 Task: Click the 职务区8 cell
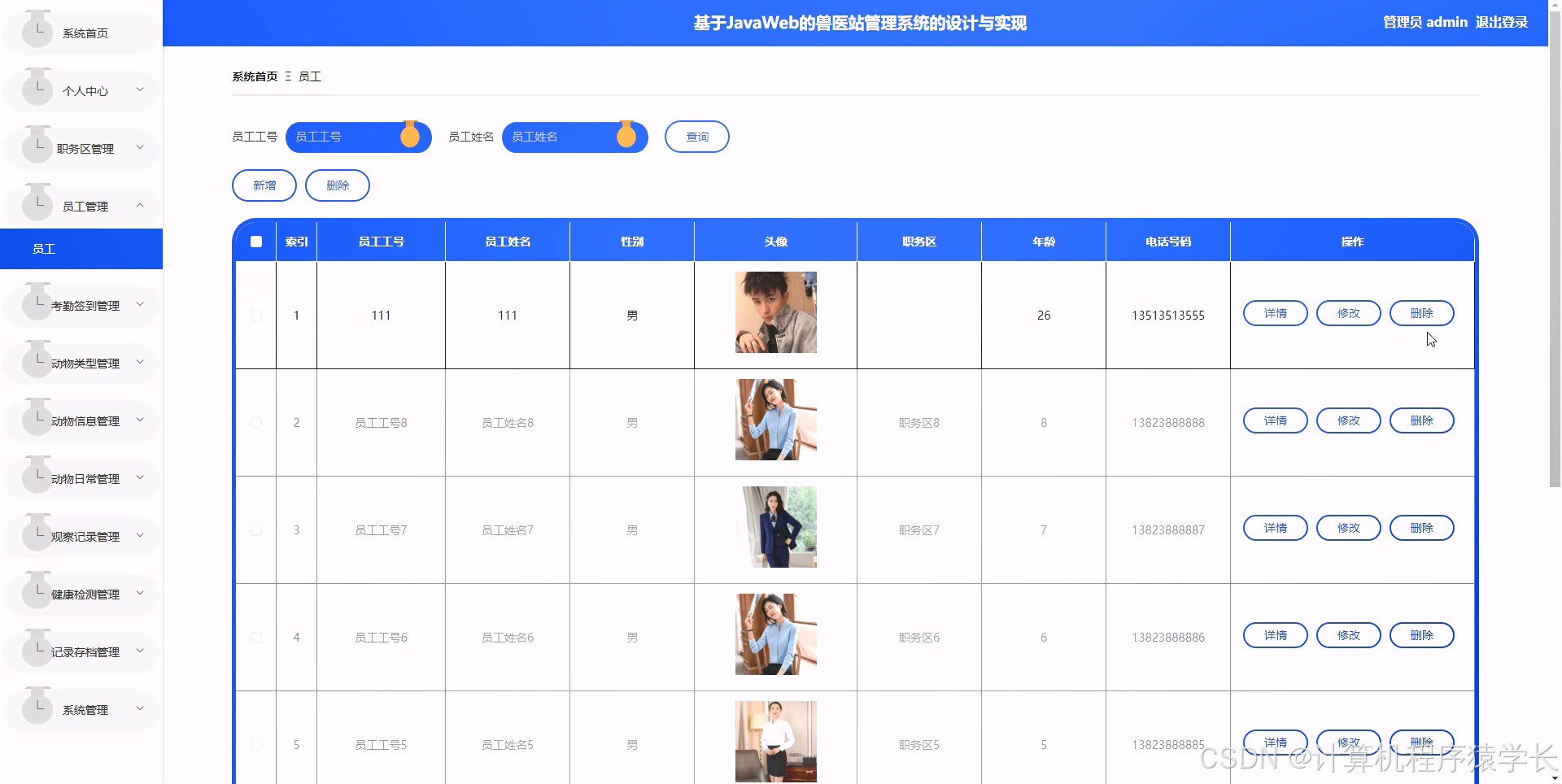tap(919, 423)
